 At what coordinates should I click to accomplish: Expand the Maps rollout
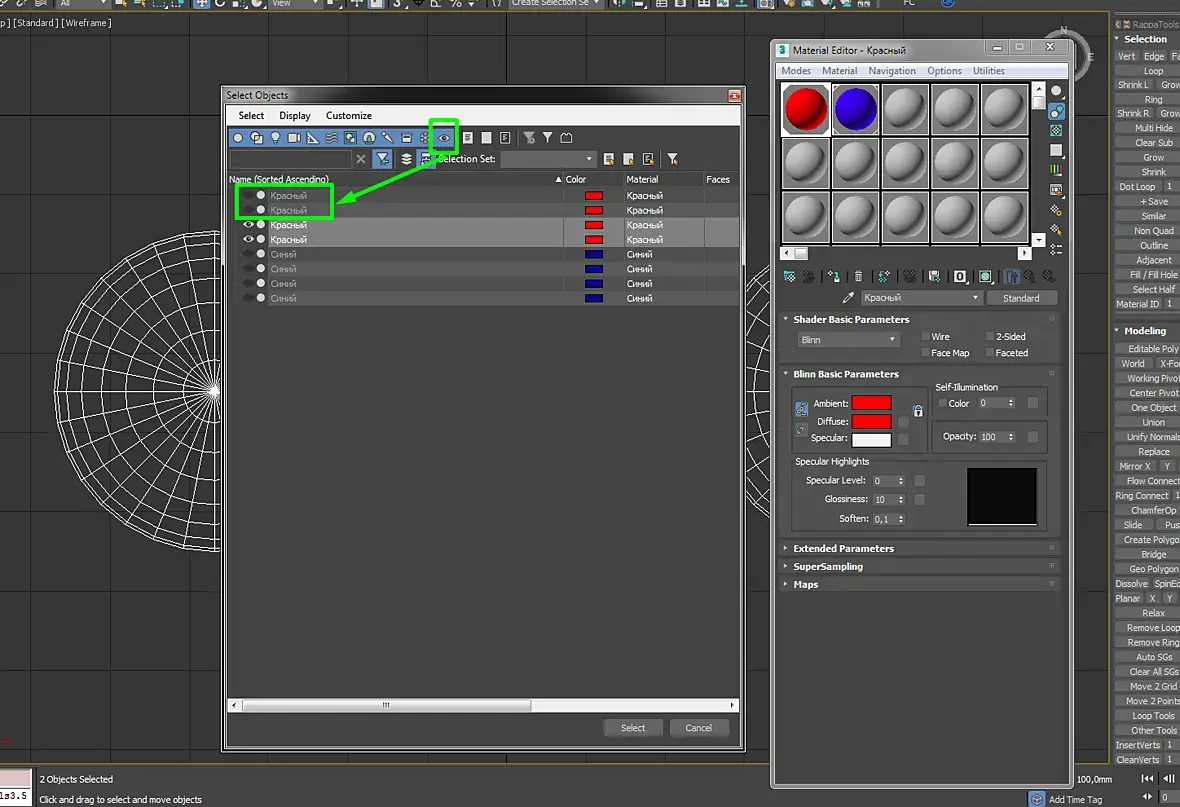click(x=806, y=585)
